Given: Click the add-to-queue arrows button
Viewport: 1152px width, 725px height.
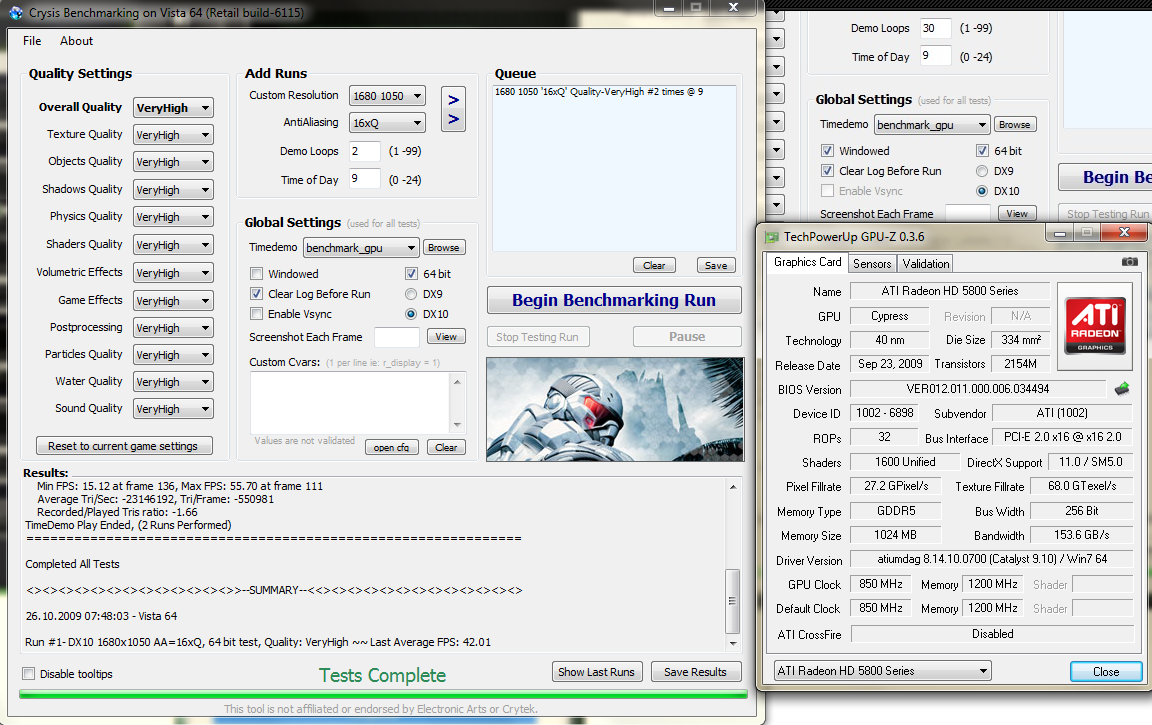Looking at the screenshot, I should point(453,109).
